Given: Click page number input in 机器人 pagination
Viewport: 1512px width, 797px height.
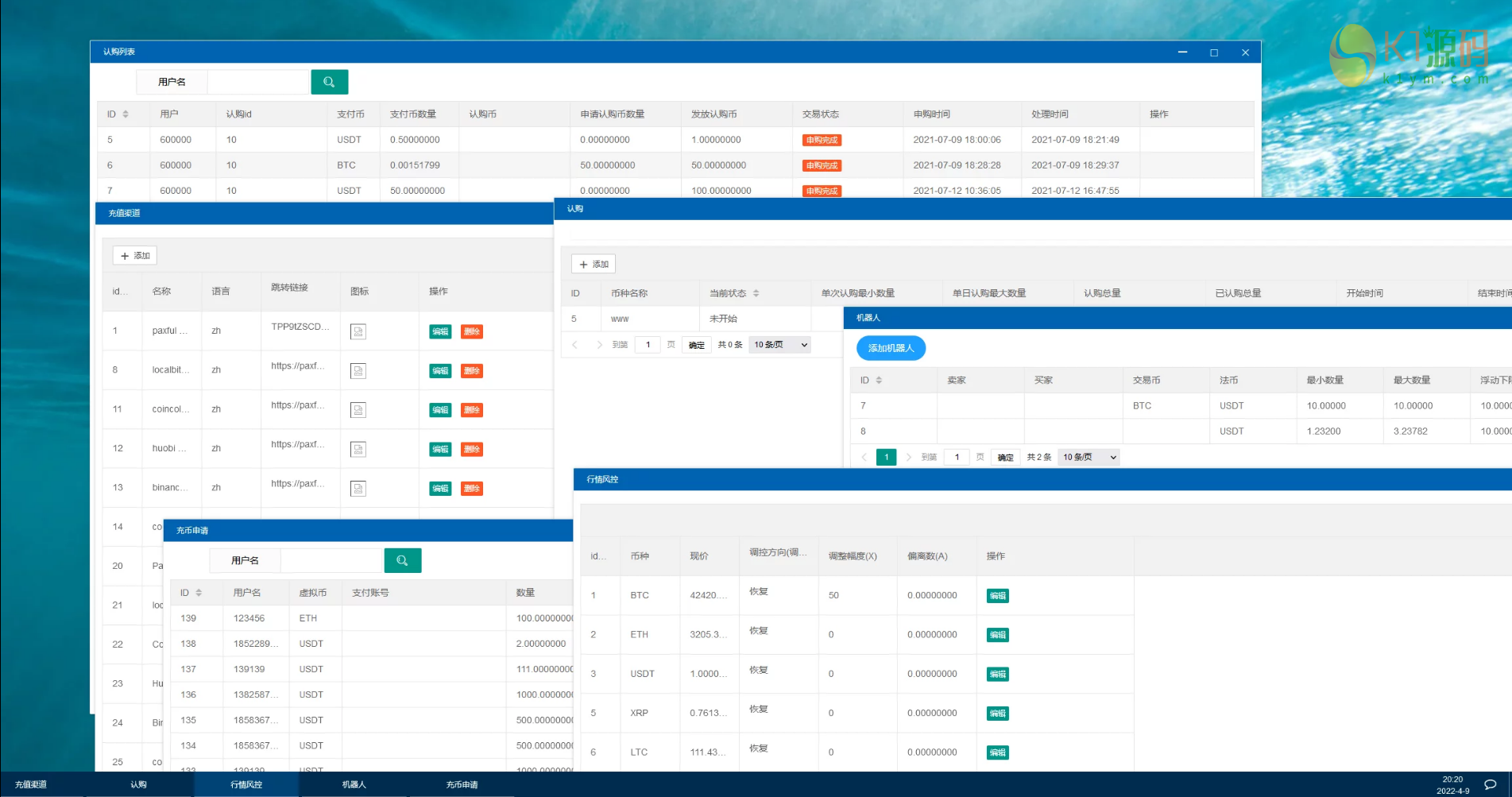Looking at the screenshot, I should pyautogui.click(x=957, y=457).
